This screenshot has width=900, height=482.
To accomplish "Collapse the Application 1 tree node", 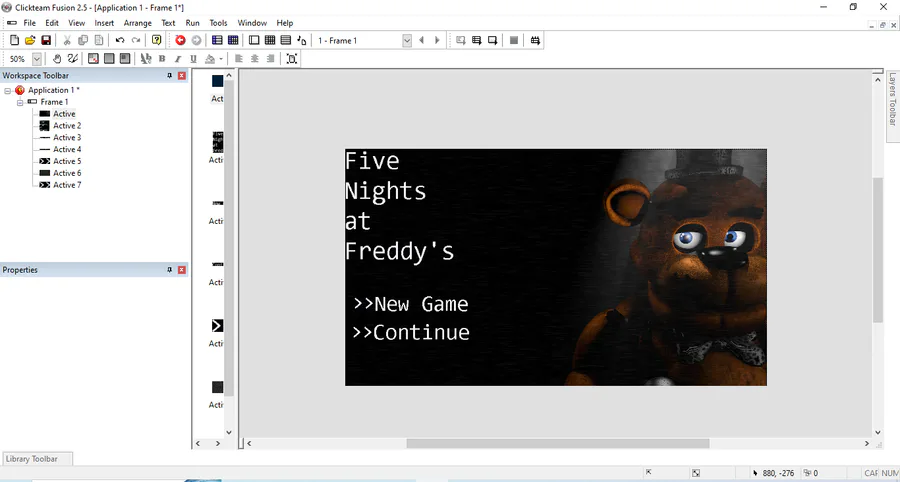I will [8, 91].
